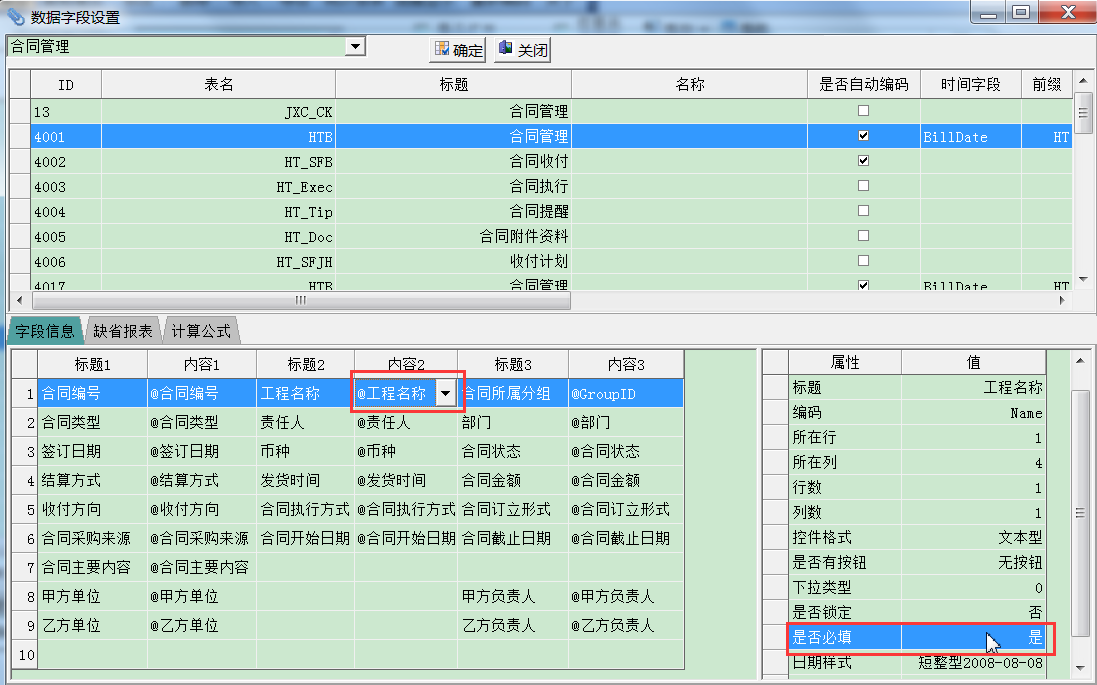
Task: Click the 确定 confirm button
Action: (x=458, y=50)
